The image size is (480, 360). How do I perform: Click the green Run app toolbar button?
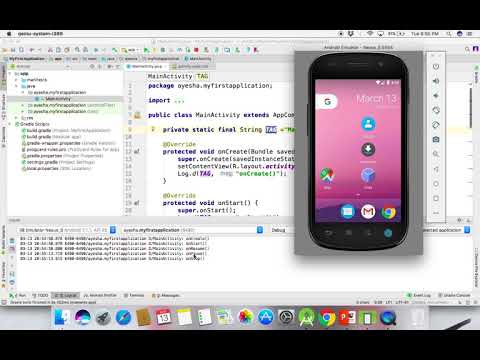(146, 50)
